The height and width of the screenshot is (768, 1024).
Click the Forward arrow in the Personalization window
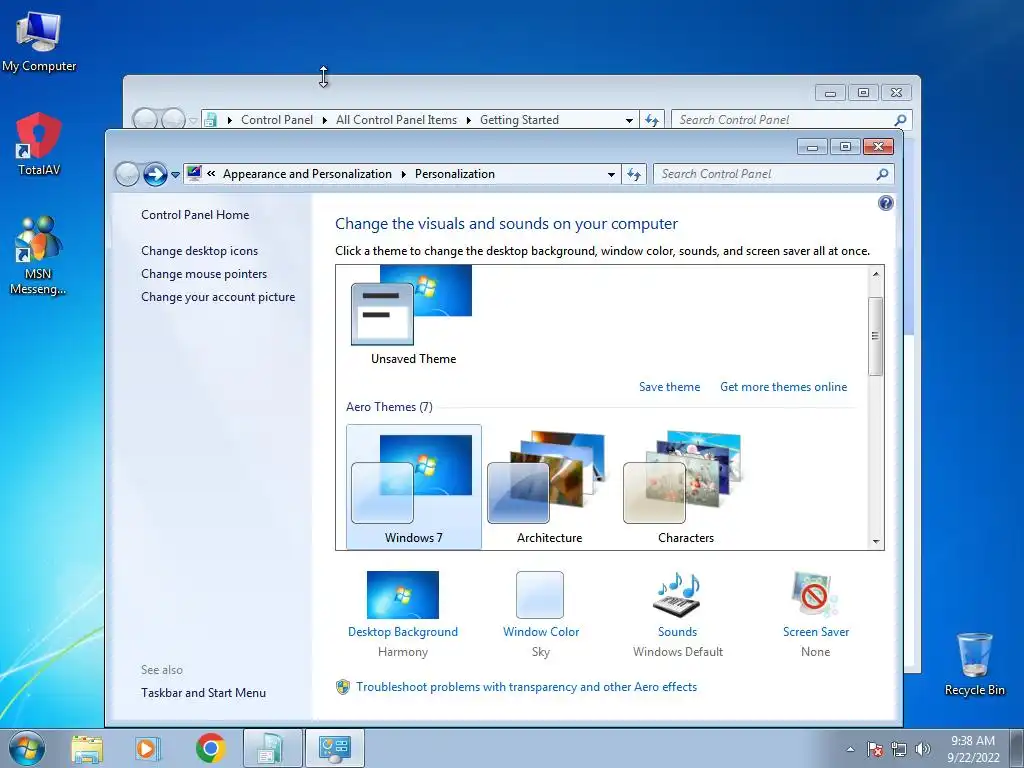click(155, 174)
